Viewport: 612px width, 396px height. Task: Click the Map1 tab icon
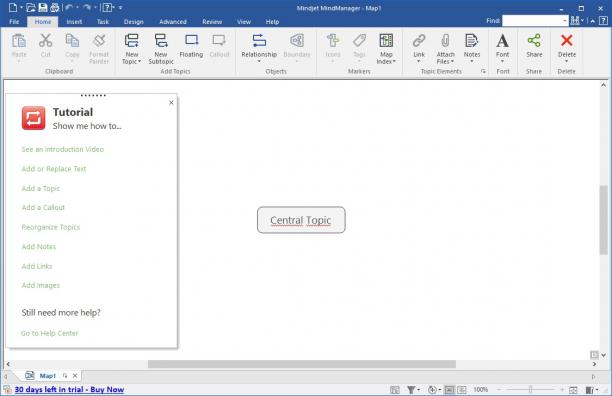[x=30, y=375]
